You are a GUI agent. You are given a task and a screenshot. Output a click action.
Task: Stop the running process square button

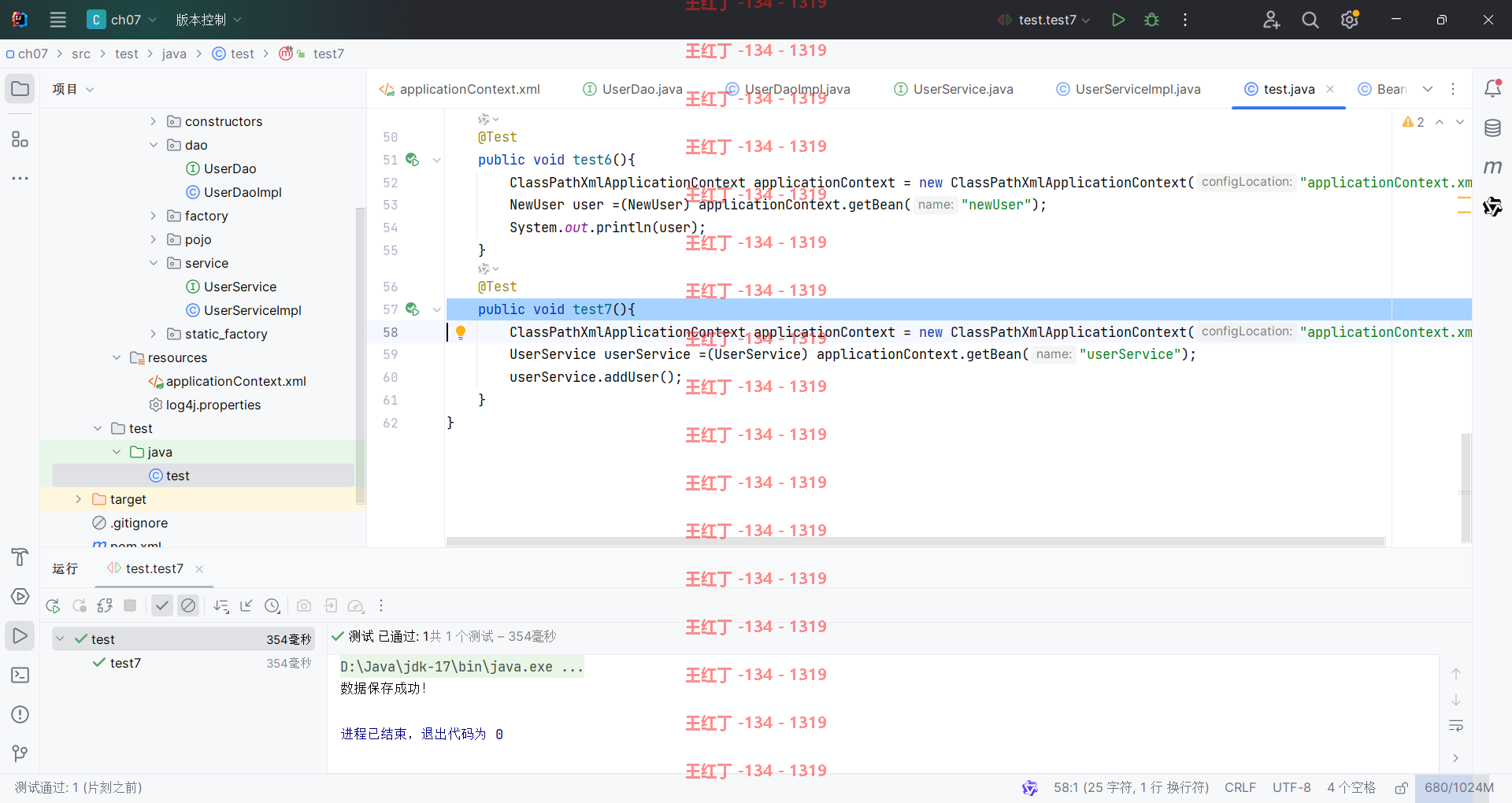131,605
